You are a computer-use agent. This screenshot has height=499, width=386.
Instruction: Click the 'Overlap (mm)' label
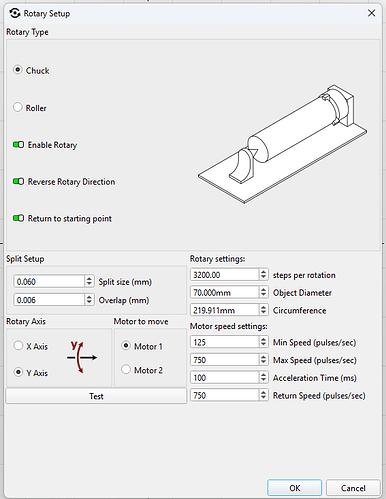coord(124,300)
